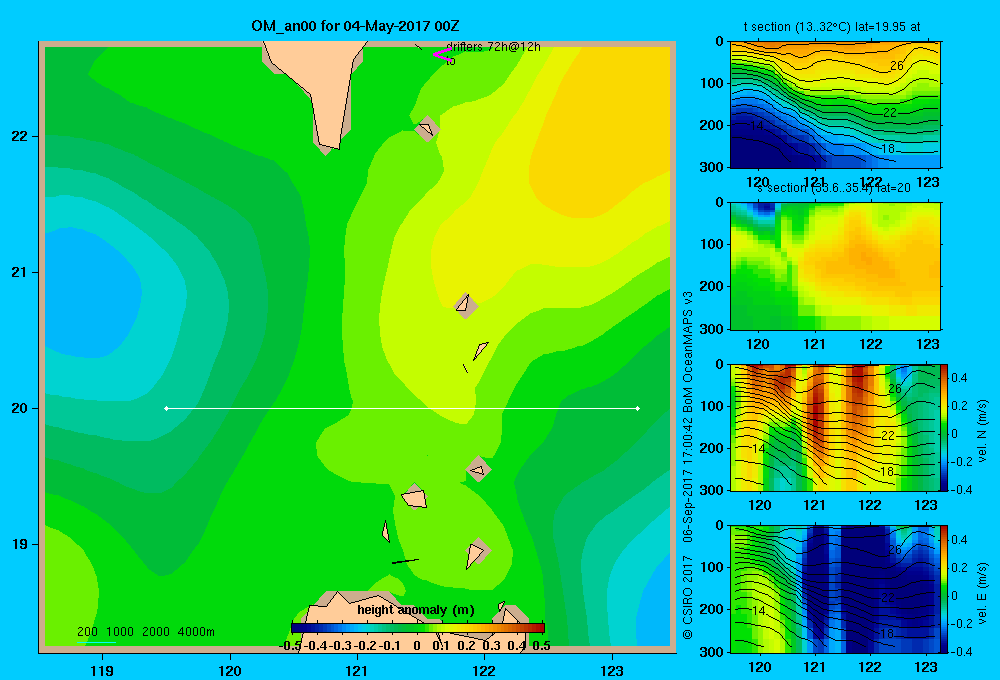
Task: Click the "vel. N (m/s)" axis label
Action: click(x=982, y=431)
